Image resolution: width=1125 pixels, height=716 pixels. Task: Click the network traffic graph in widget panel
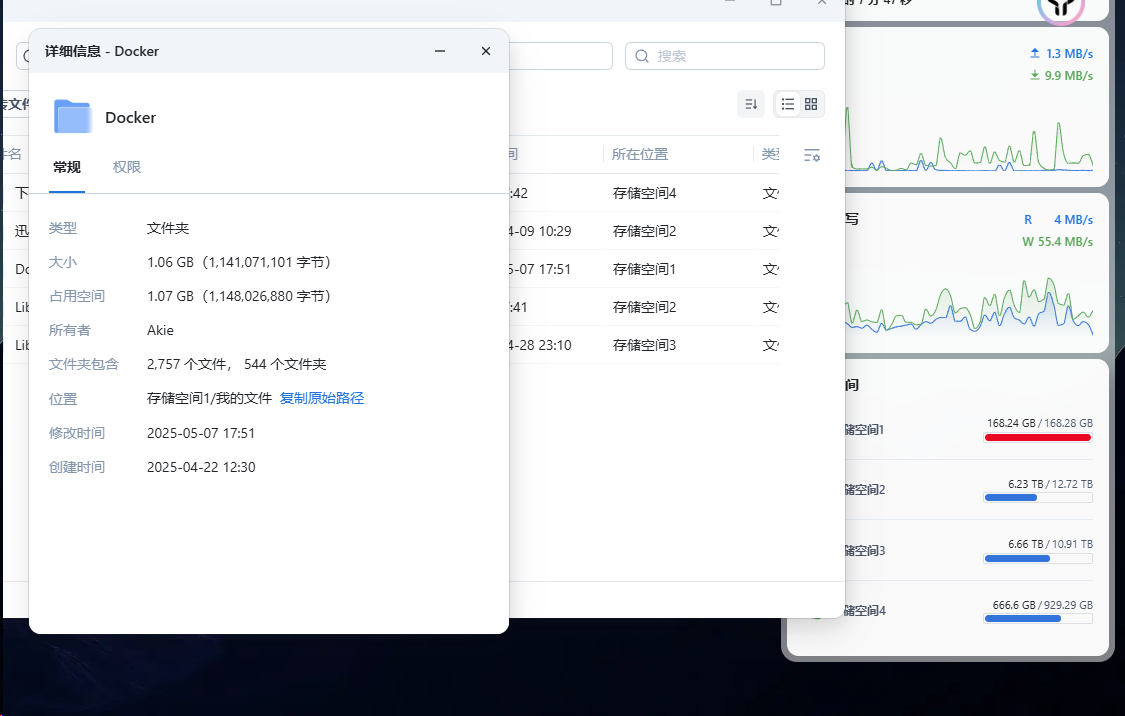(x=969, y=140)
